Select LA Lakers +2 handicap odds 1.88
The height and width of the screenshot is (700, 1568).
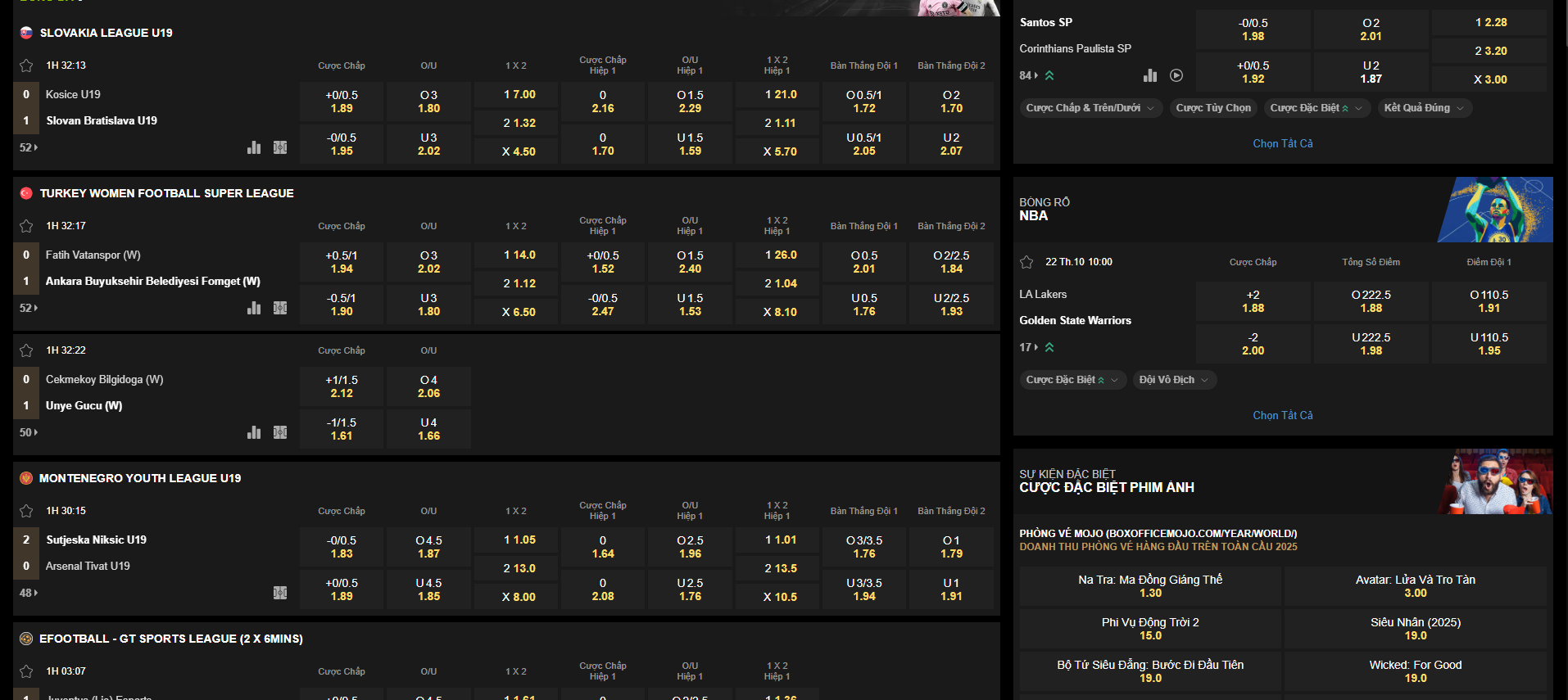[1253, 301]
